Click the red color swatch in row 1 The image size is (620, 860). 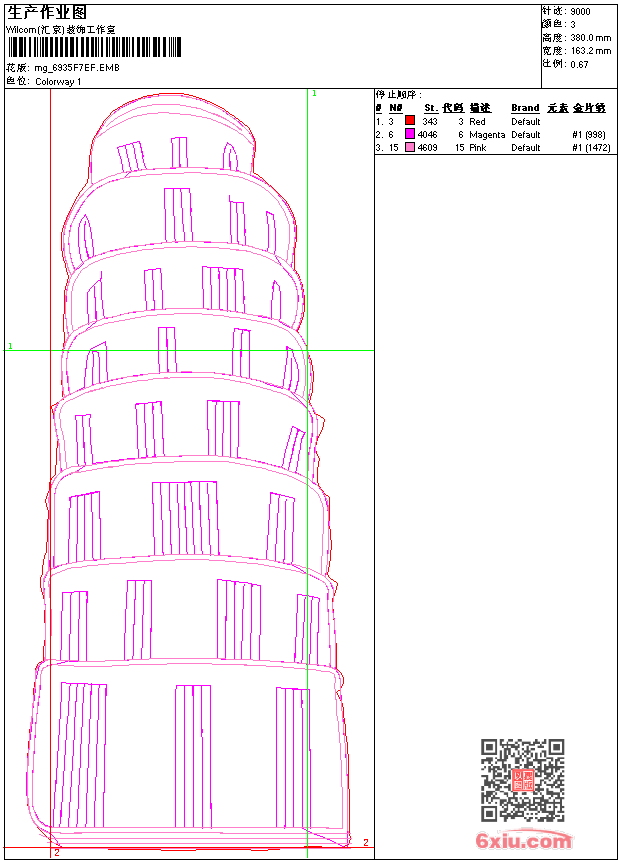410,120
